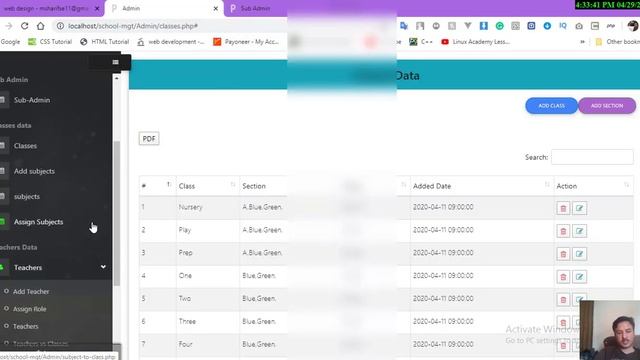Open Classes in the sidebar

pyautogui.click(x=25, y=146)
